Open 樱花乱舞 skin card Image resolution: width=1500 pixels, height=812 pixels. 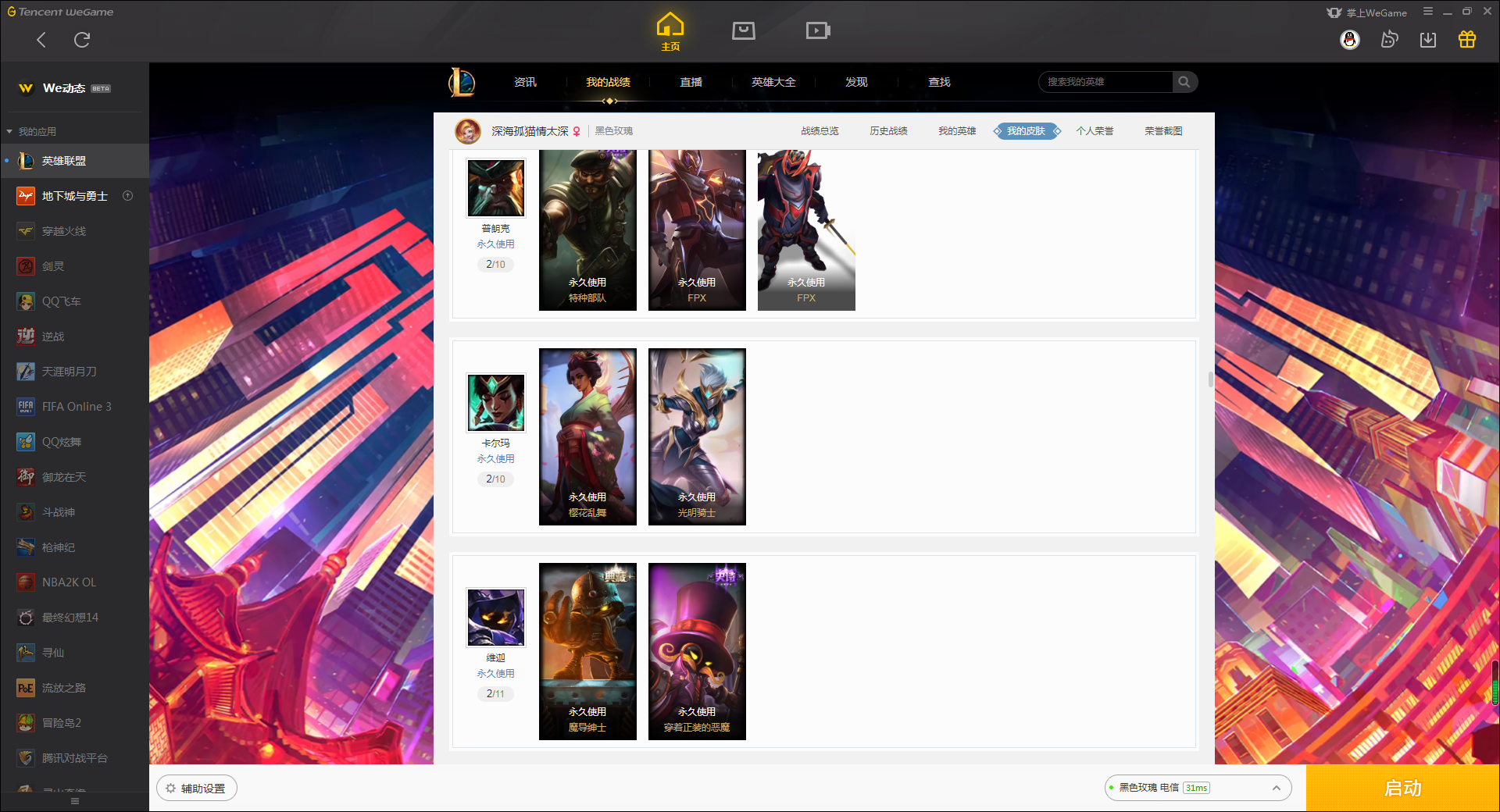(587, 437)
